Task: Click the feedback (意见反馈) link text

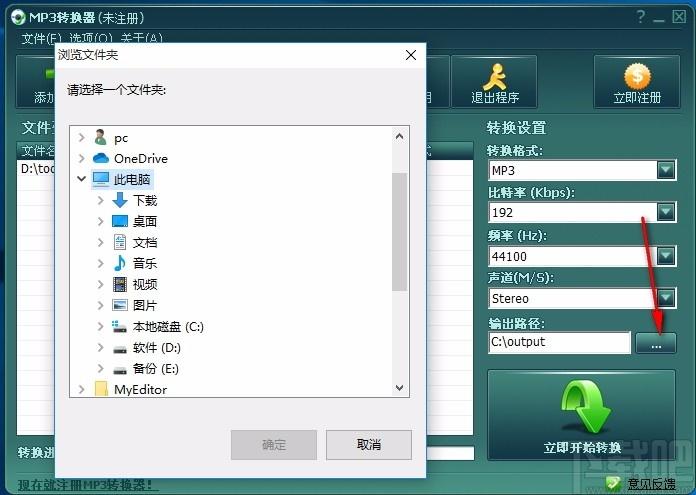Action: click(x=651, y=484)
